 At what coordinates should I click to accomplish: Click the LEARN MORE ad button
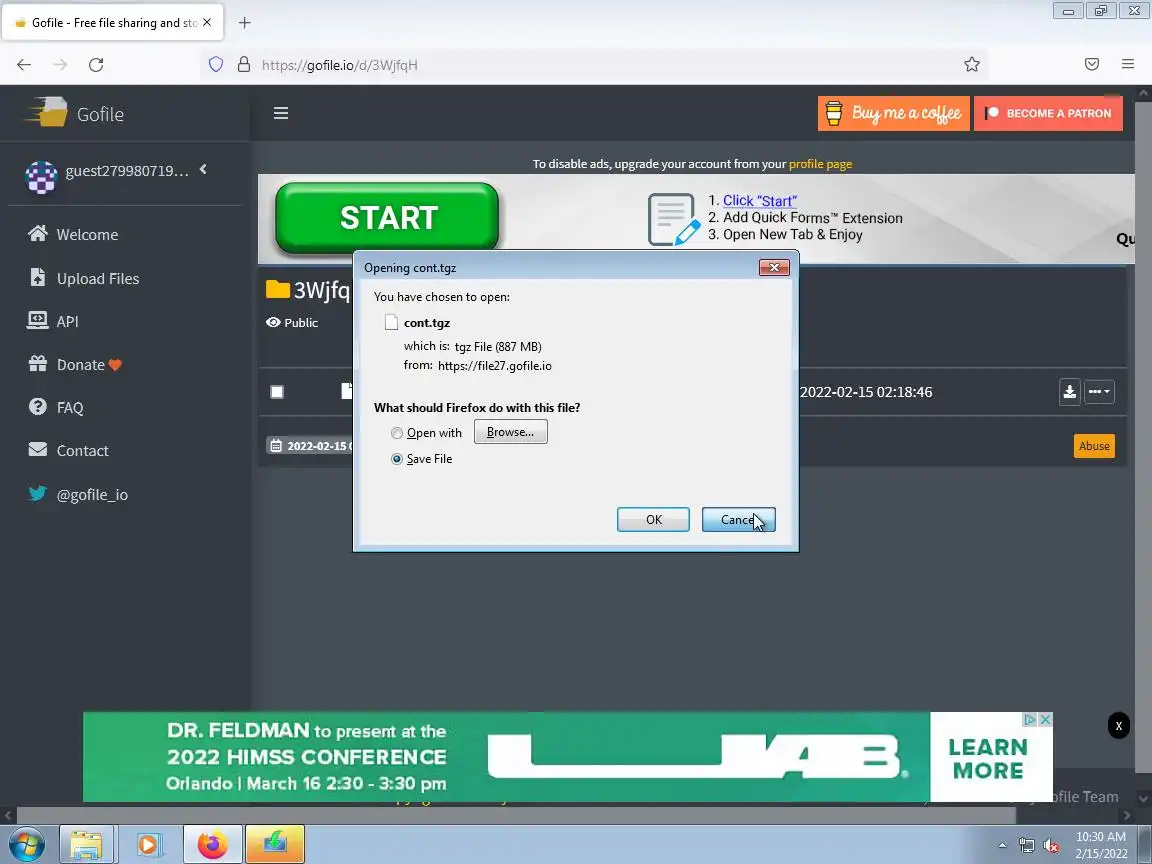click(x=988, y=758)
